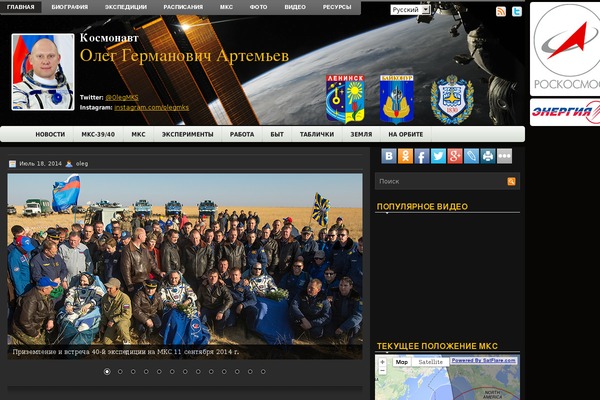Open the Energia logo banner
This screenshot has width=600, height=400.
[565, 112]
